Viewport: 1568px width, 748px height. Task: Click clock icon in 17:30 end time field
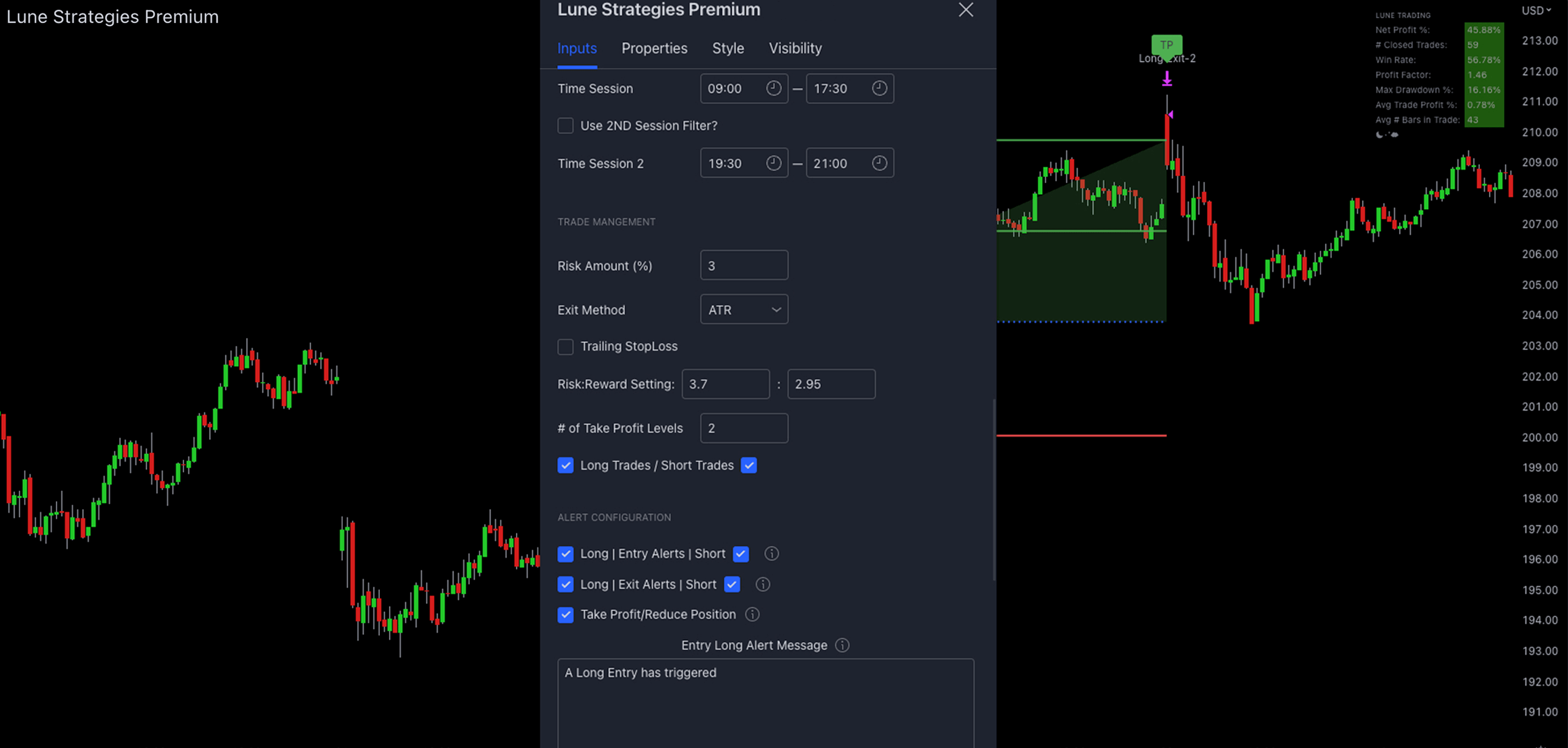coord(879,88)
